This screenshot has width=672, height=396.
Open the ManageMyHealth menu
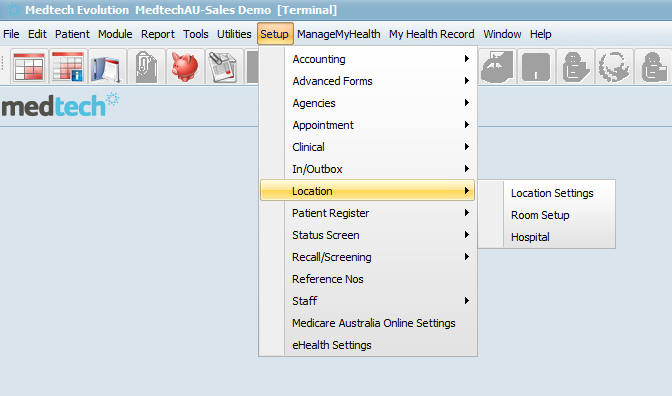339,34
